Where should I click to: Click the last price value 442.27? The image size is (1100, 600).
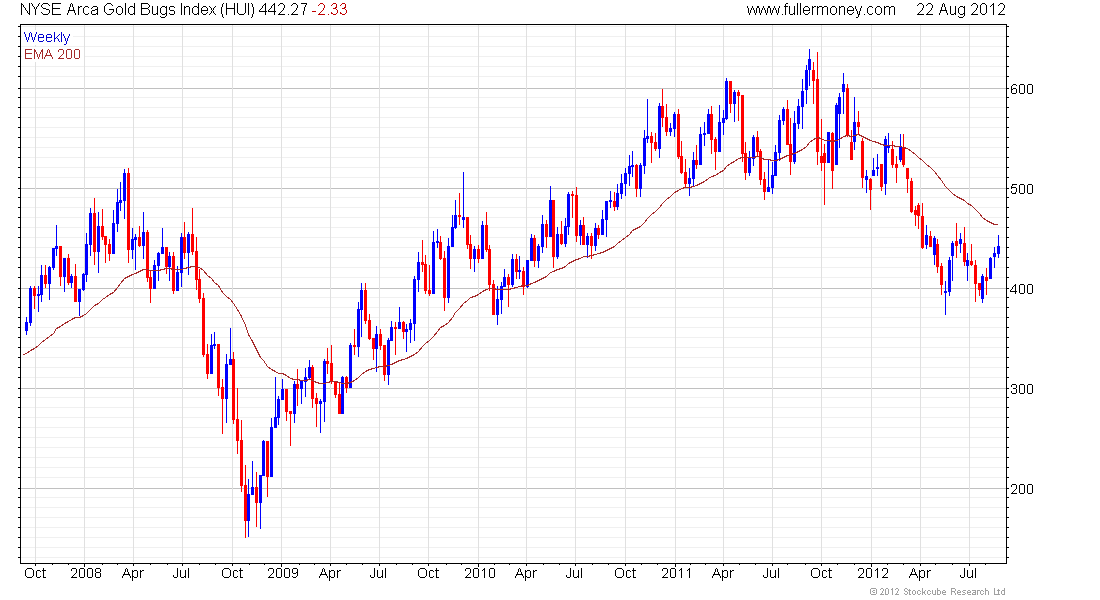tap(283, 10)
